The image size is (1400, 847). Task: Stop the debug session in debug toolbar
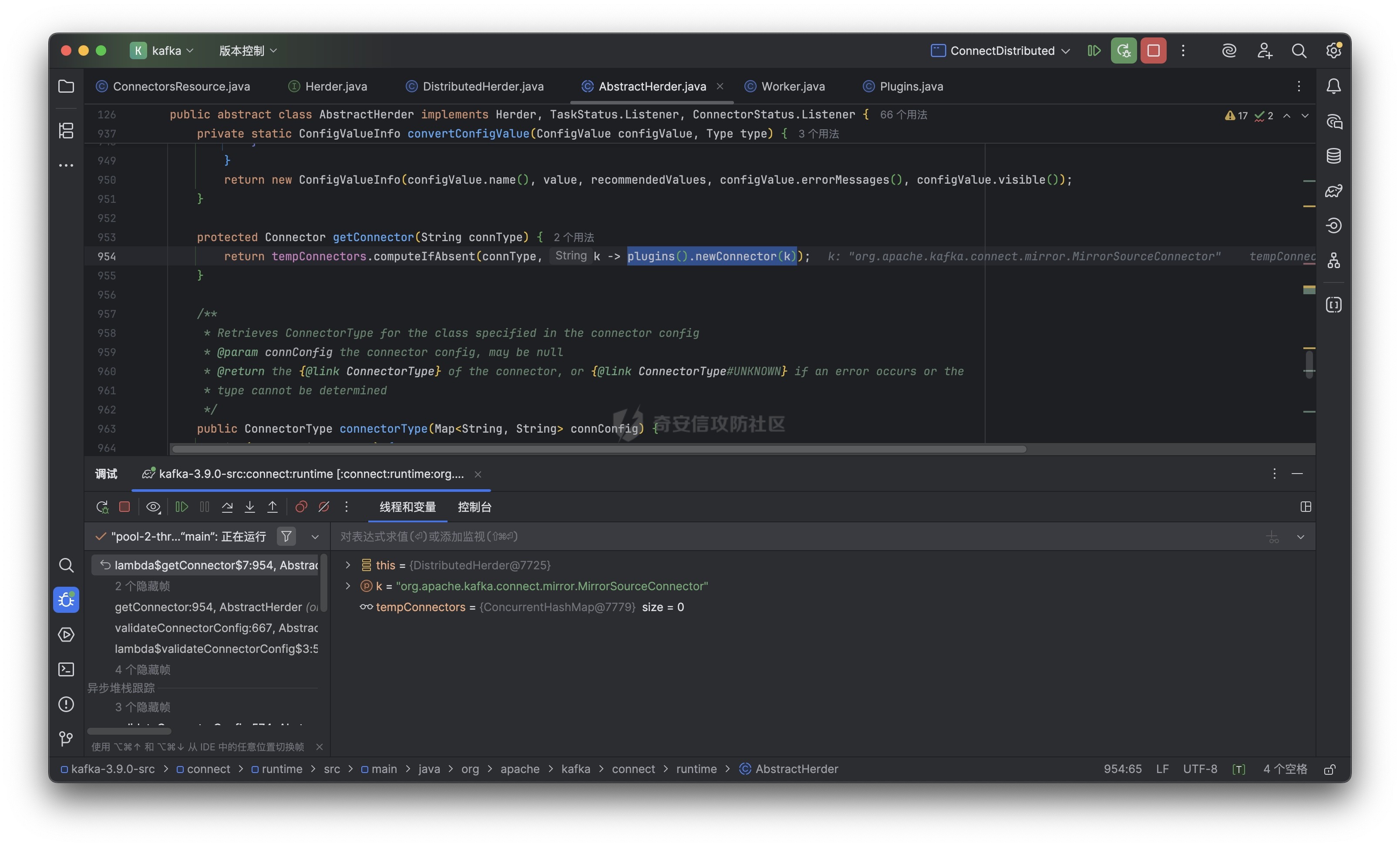[125, 507]
